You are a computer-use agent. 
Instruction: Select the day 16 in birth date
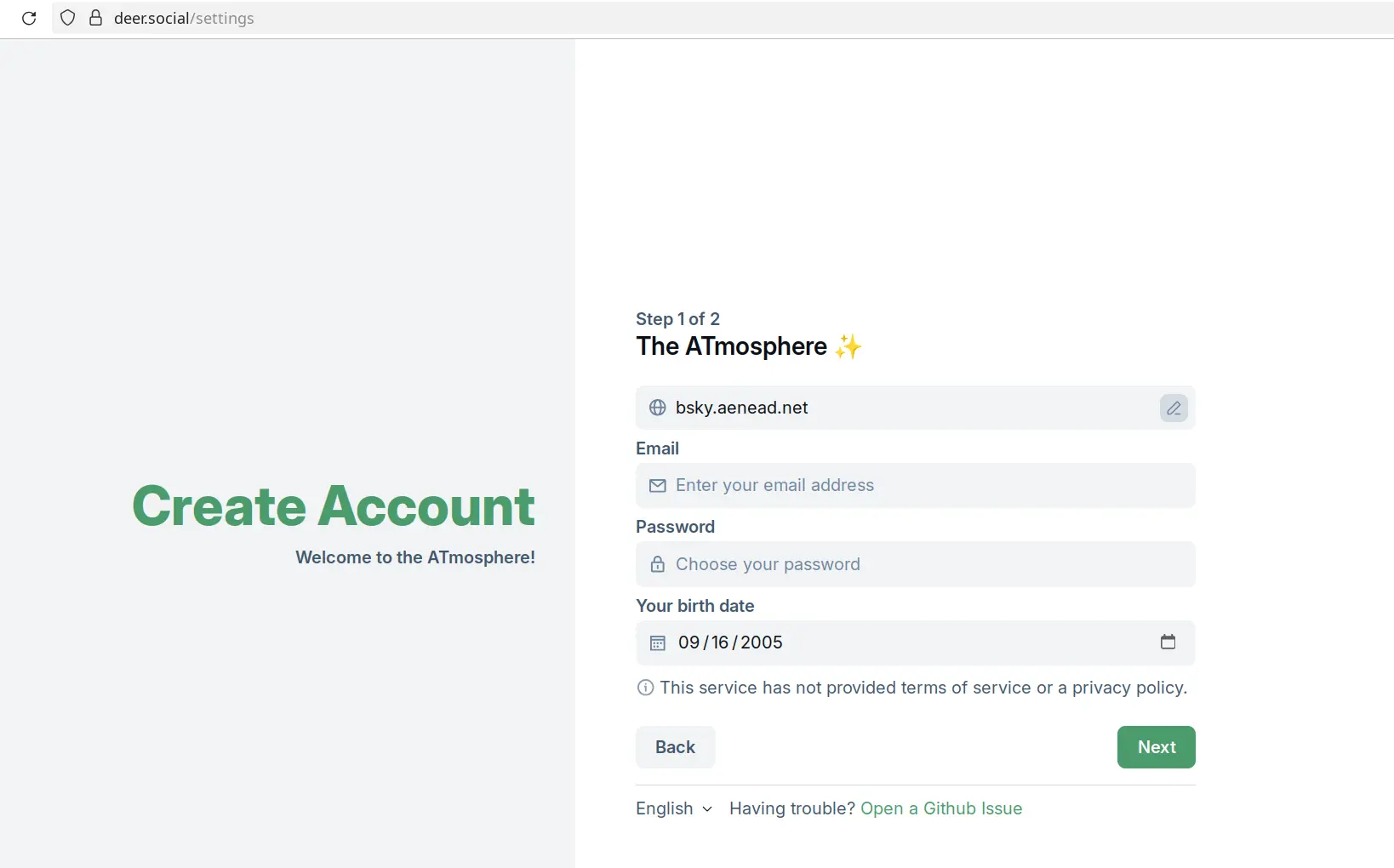[720, 642]
